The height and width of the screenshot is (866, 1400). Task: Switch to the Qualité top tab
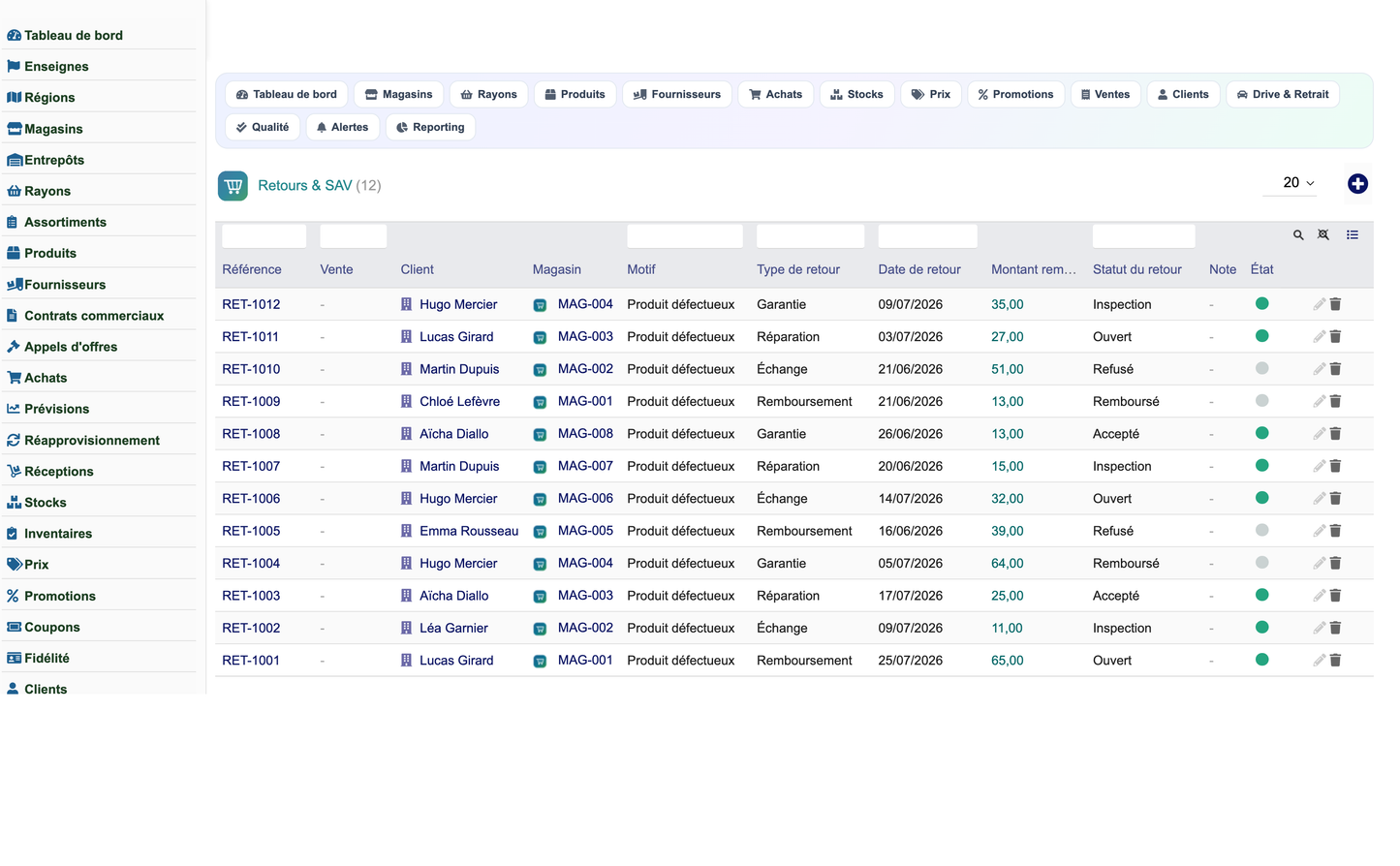tap(263, 128)
